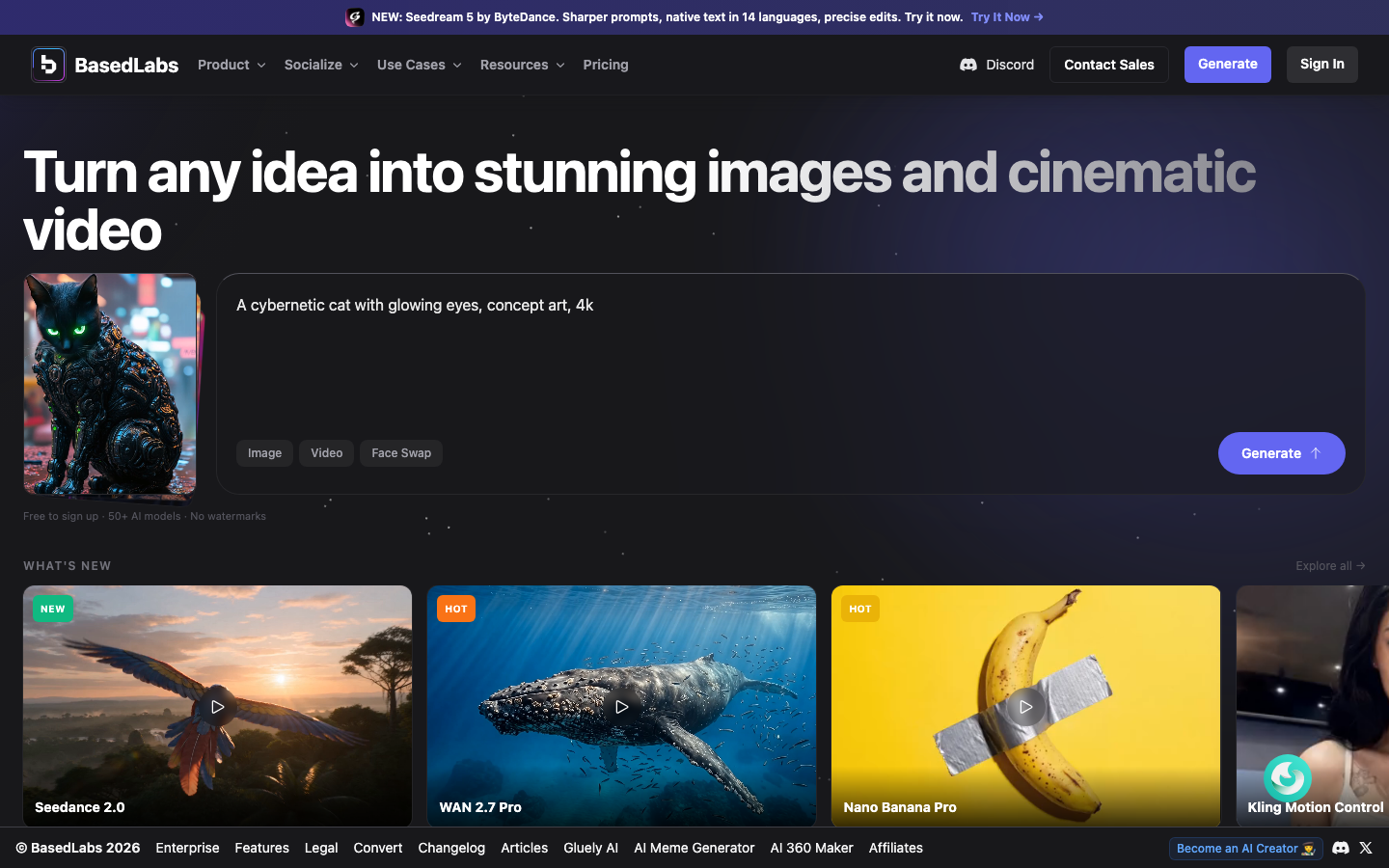The image size is (1389, 868).
Task: Click the Discord icon in navbar
Action: click(968, 65)
